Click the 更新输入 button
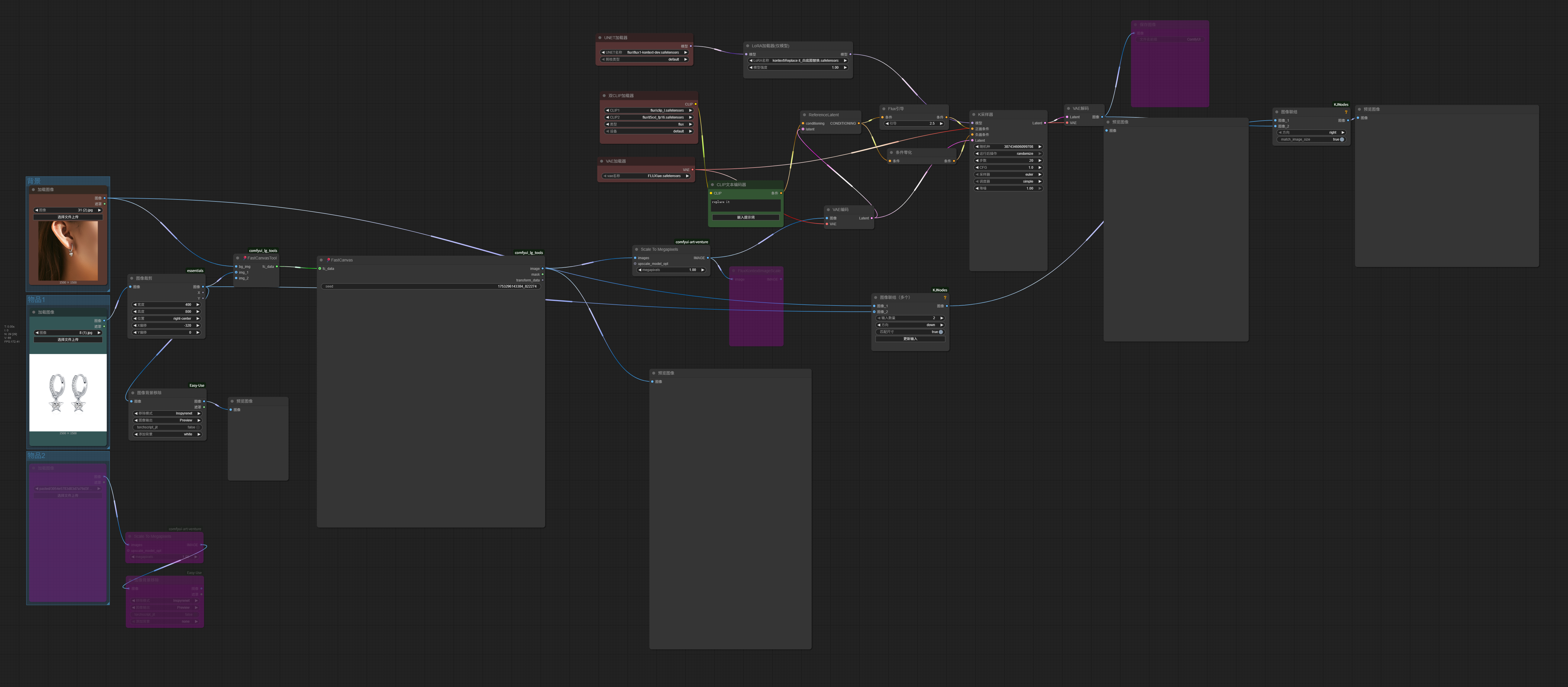 pyautogui.click(x=910, y=339)
